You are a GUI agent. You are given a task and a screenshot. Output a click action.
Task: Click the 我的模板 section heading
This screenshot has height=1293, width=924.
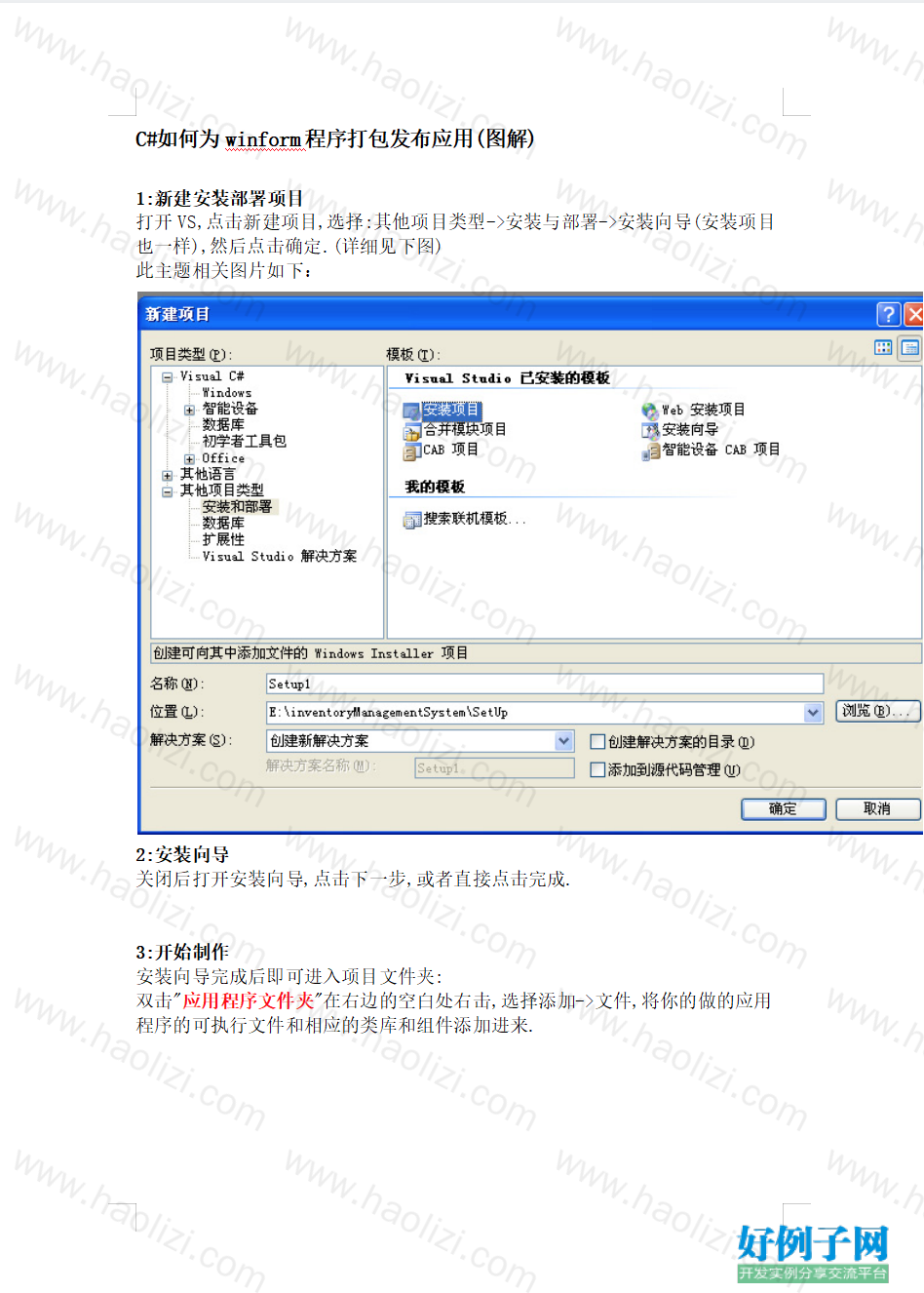coord(435,488)
